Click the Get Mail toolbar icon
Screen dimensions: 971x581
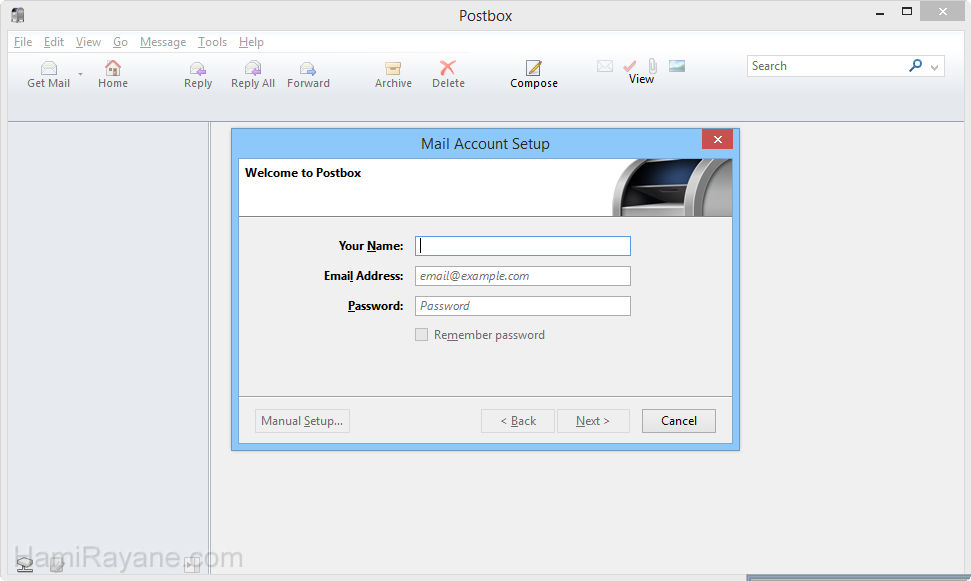49,68
